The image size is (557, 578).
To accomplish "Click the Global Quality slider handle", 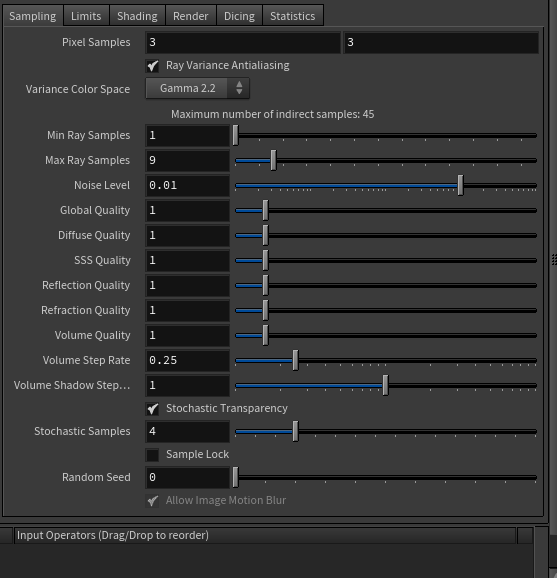I will pyautogui.click(x=265, y=210).
